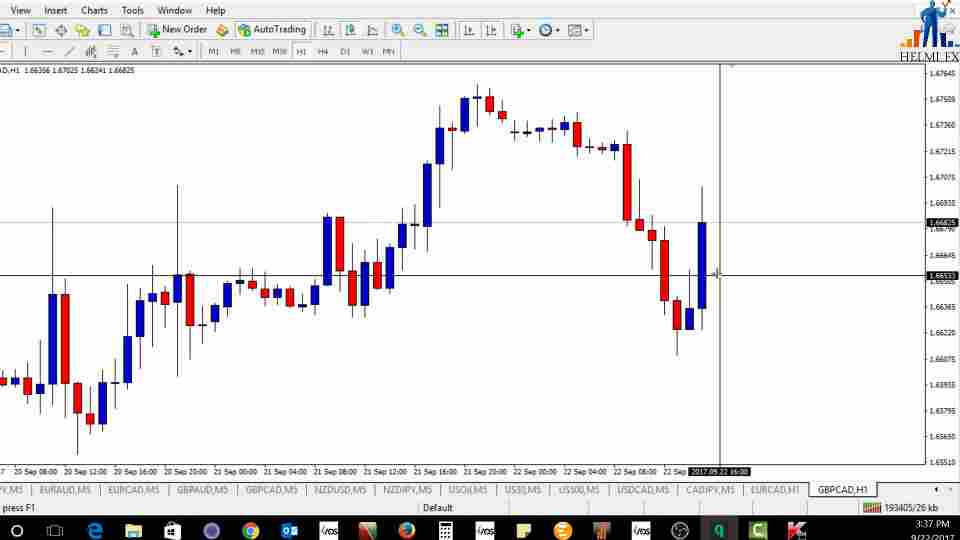Open the Tools menu

pyautogui.click(x=132, y=10)
